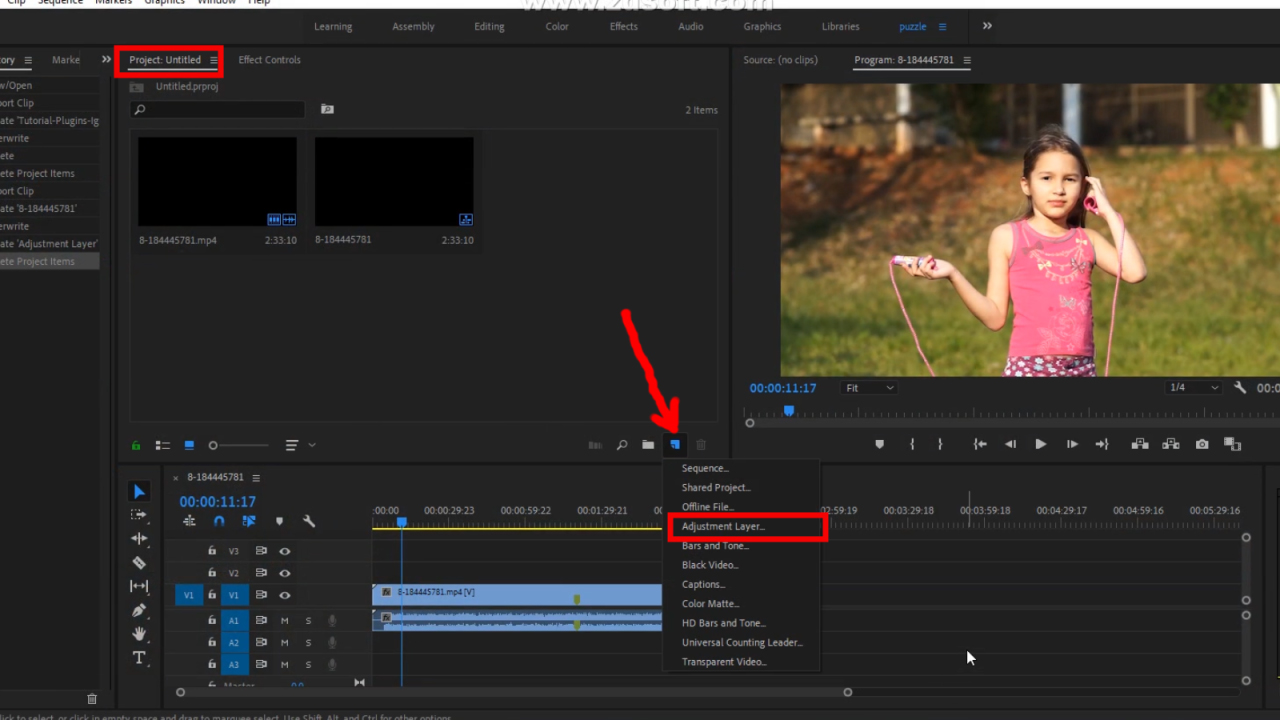Add marker in timeline header
Image resolution: width=1280 pixels, height=720 pixels.
click(279, 521)
